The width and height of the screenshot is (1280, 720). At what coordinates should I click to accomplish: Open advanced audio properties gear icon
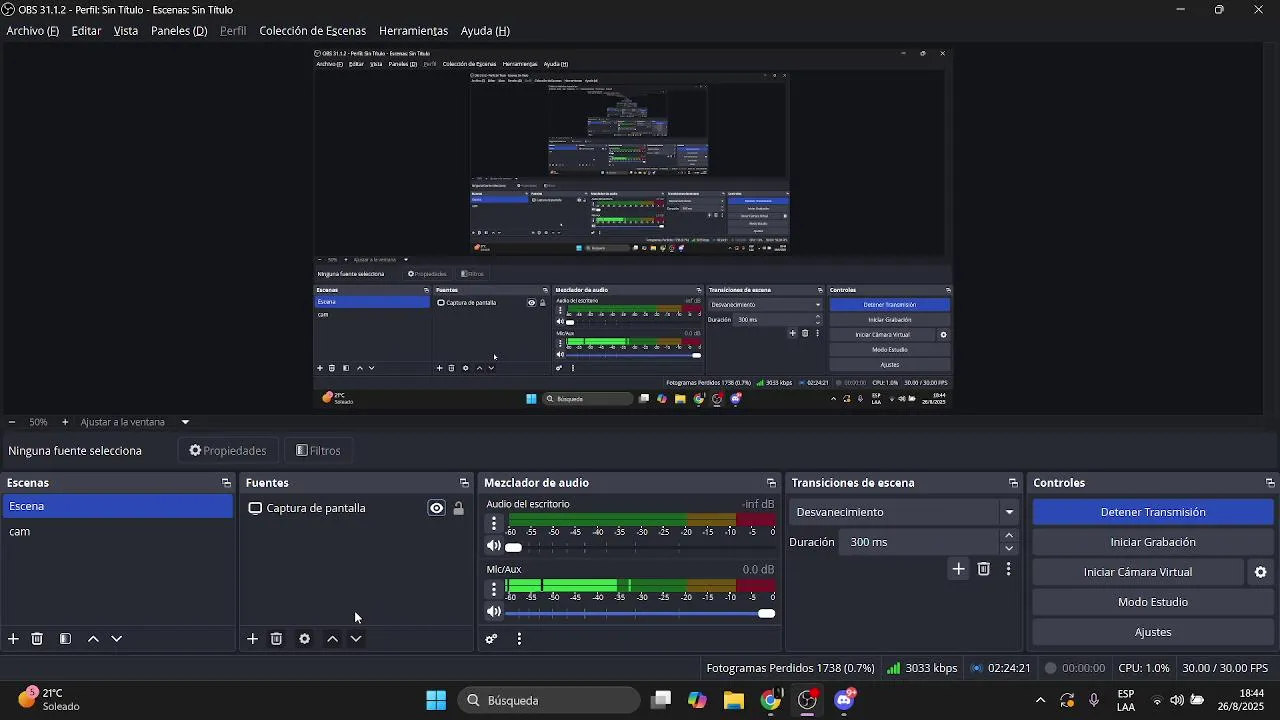point(492,639)
